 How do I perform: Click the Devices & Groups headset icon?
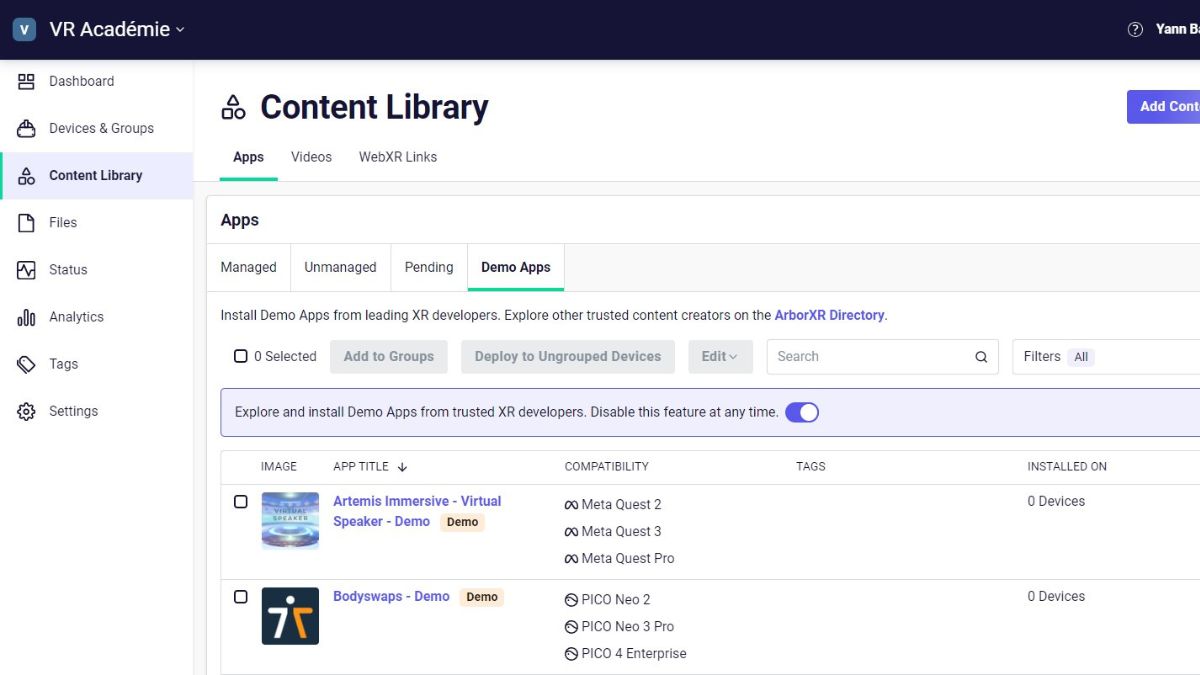(27, 128)
